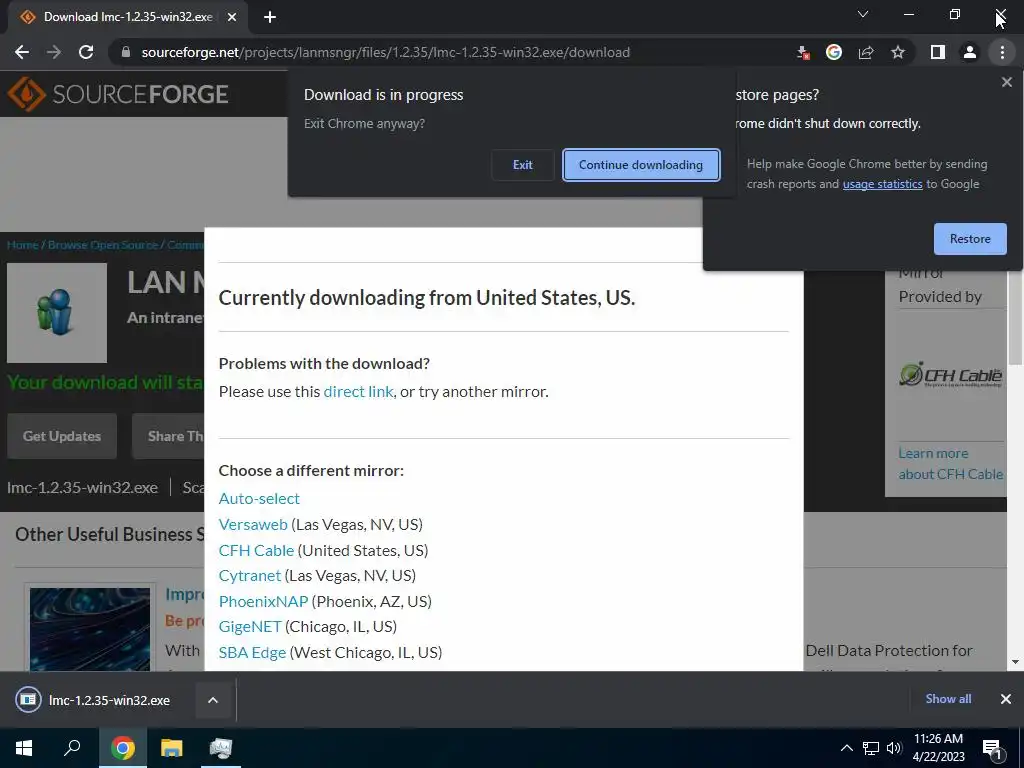This screenshot has width=1024, height=768.
Task: Open the lmc-1.2.35-win32.exe download item
Action: pos(93,700)
